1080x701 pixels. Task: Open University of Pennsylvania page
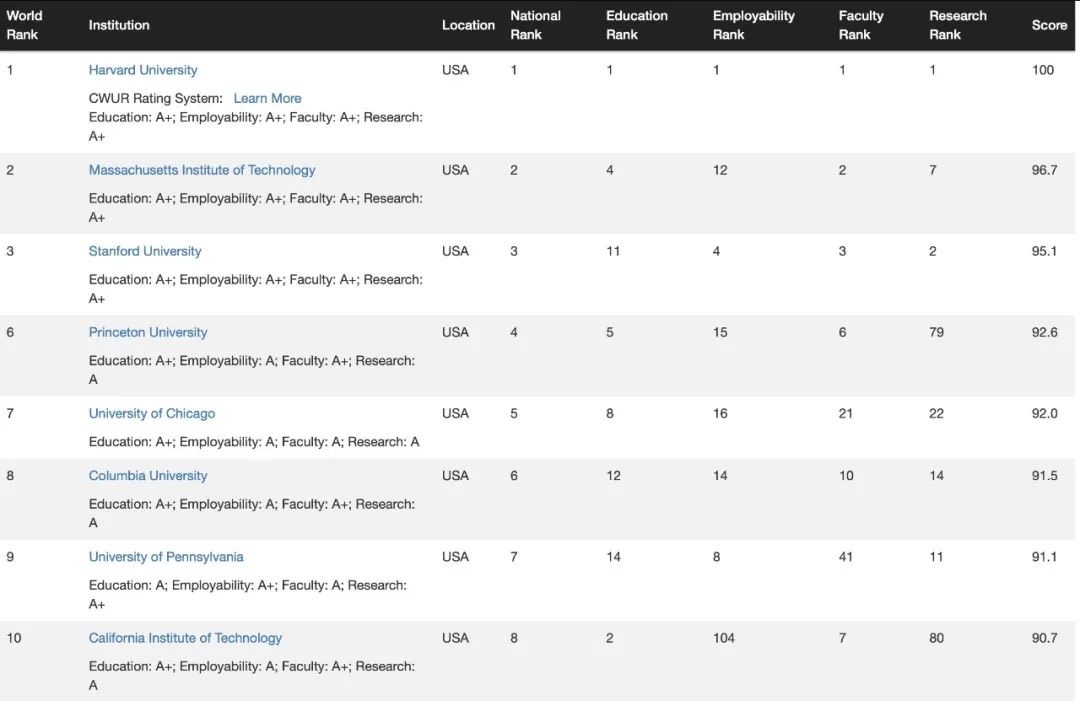pos(166,557)
